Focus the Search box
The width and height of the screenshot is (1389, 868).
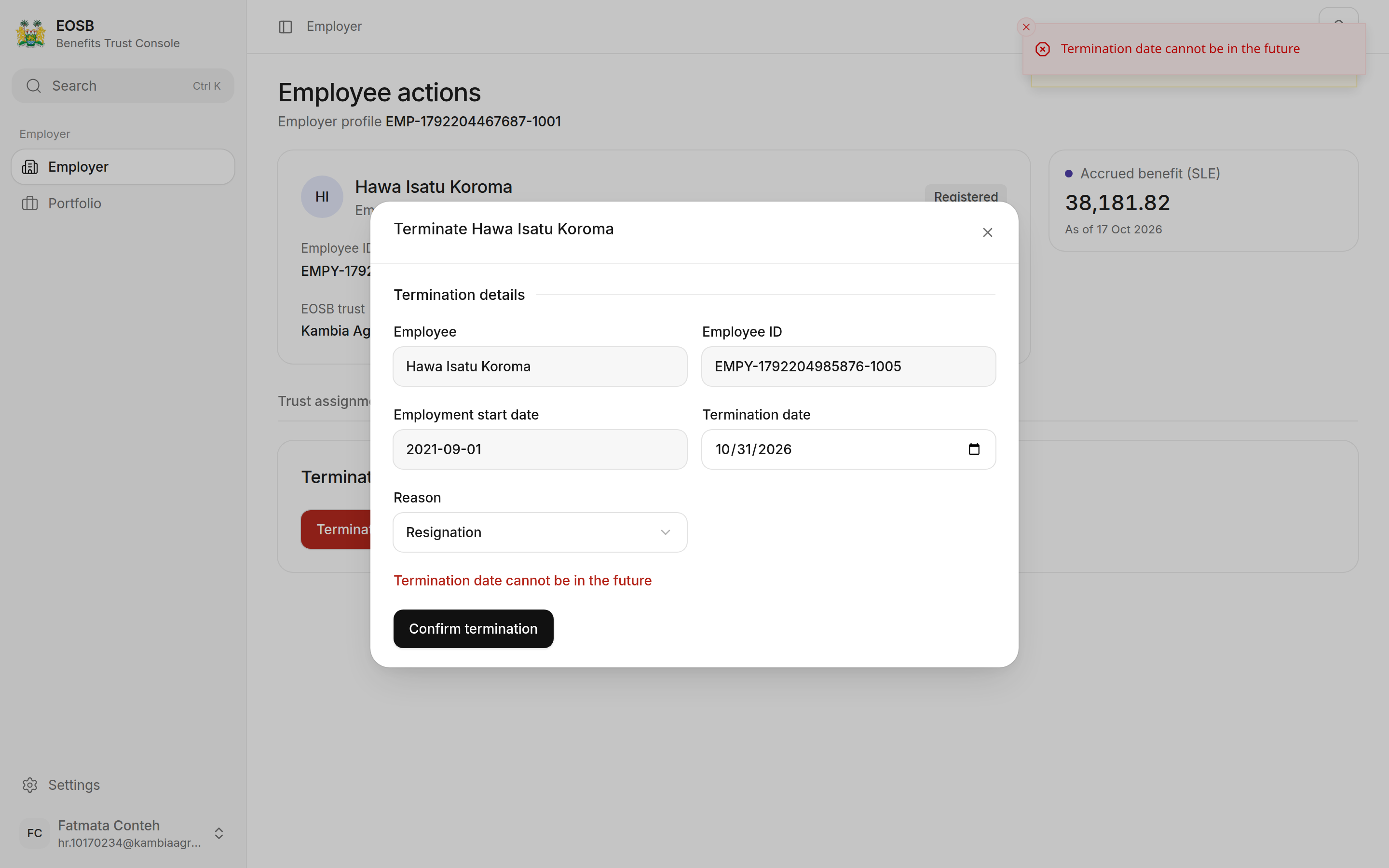point(123,86)
